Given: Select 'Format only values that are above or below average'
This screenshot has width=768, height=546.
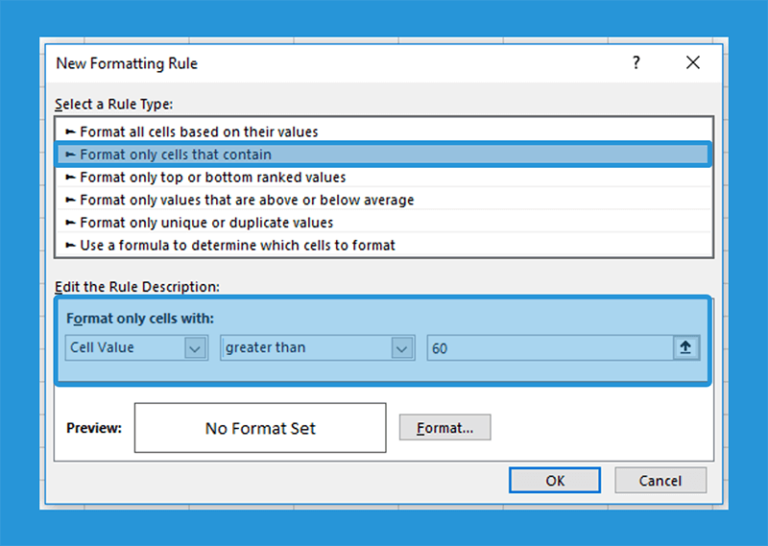Looking at the screenshot, I should (384, 199).
